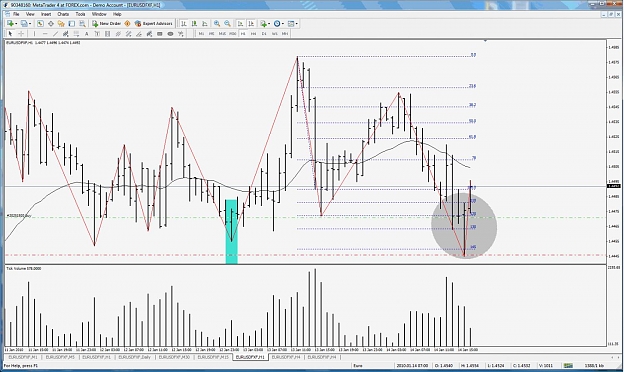Open the Strategy Tester icon
The image size is (625, 372).
tap(82, 24)
